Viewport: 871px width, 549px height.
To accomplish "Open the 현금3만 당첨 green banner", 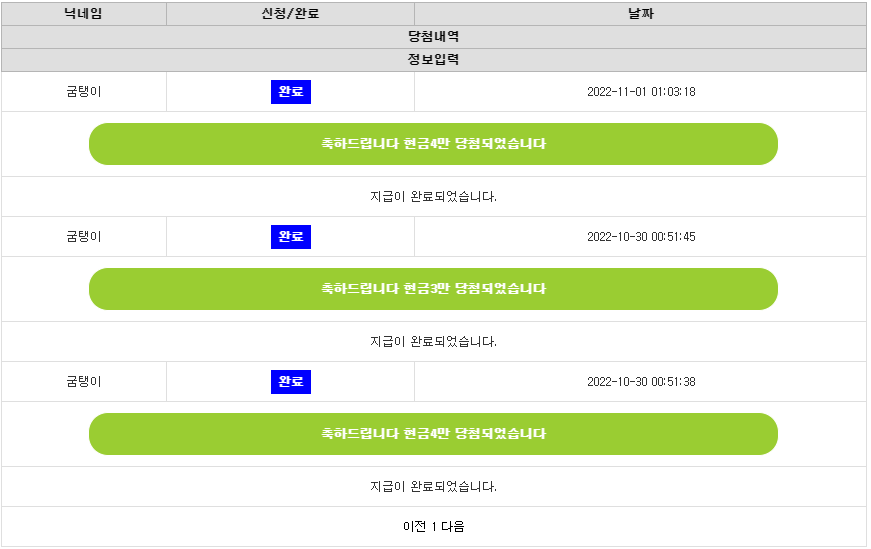I will tap(433, 289).
